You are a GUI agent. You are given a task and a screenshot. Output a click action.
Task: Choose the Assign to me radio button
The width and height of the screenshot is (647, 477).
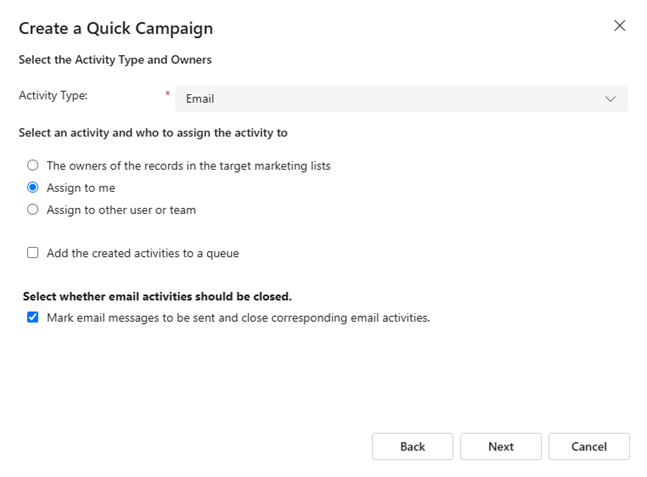(33, 187)
